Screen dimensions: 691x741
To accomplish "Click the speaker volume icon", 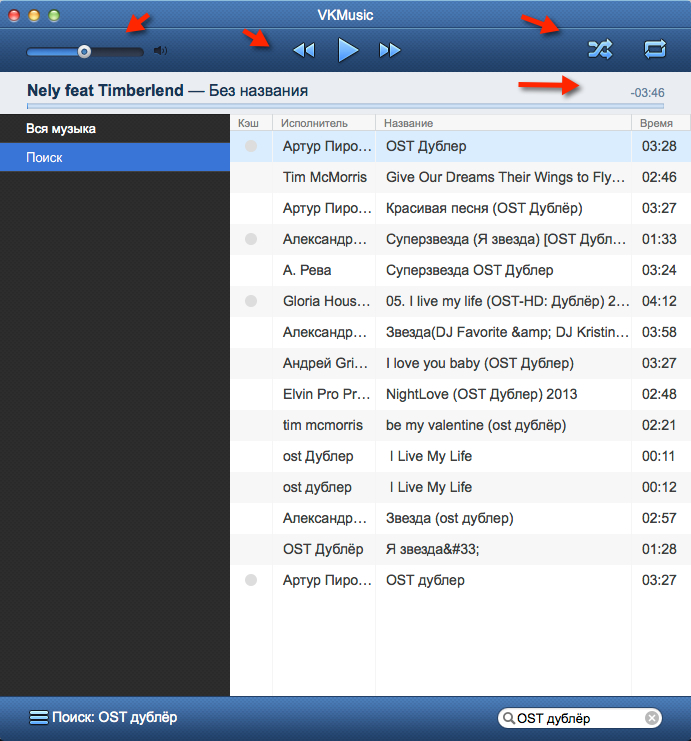I will click(x=161, y=51).
